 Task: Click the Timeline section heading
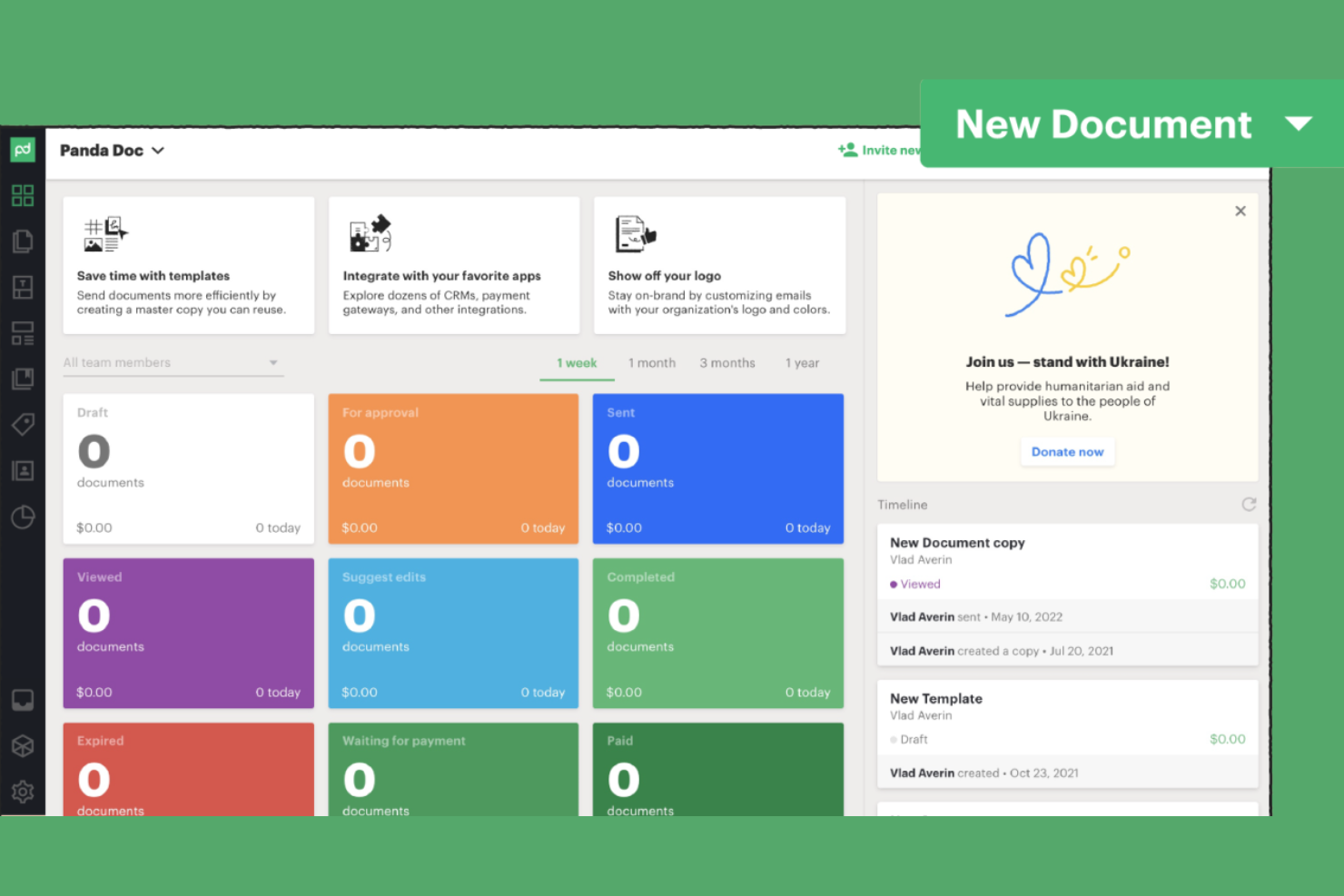[x=903, y=505]
